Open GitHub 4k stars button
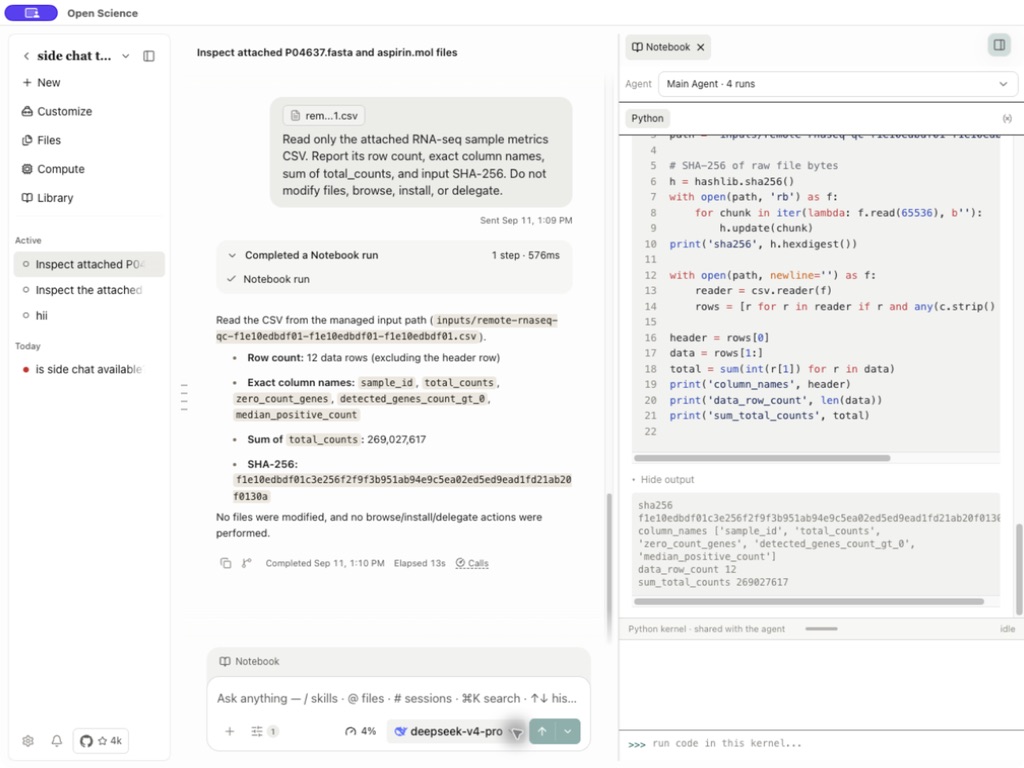 [101, 741]
